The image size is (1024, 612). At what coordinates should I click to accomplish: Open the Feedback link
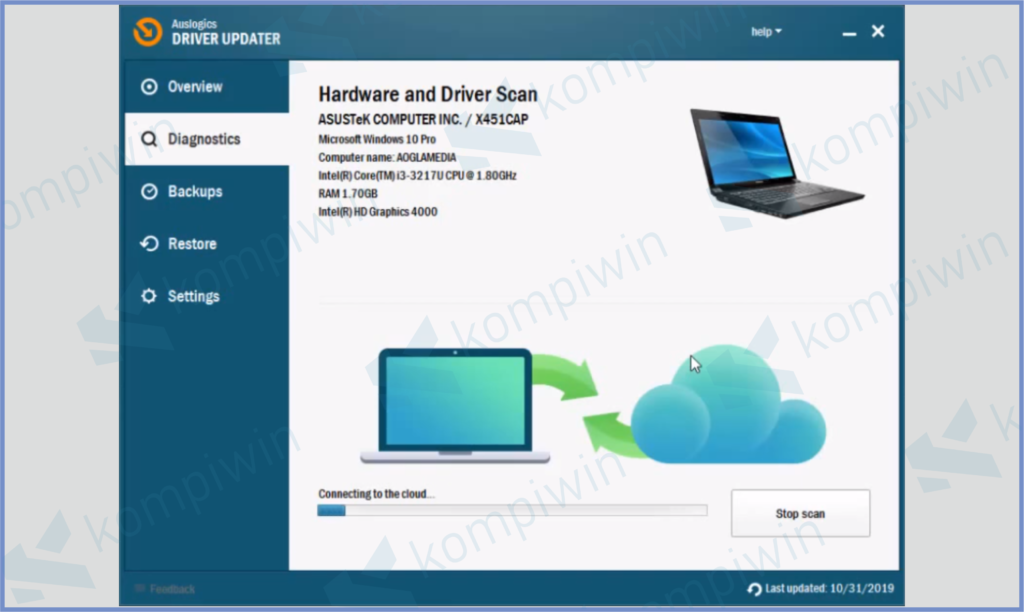(x=172, y=589)
